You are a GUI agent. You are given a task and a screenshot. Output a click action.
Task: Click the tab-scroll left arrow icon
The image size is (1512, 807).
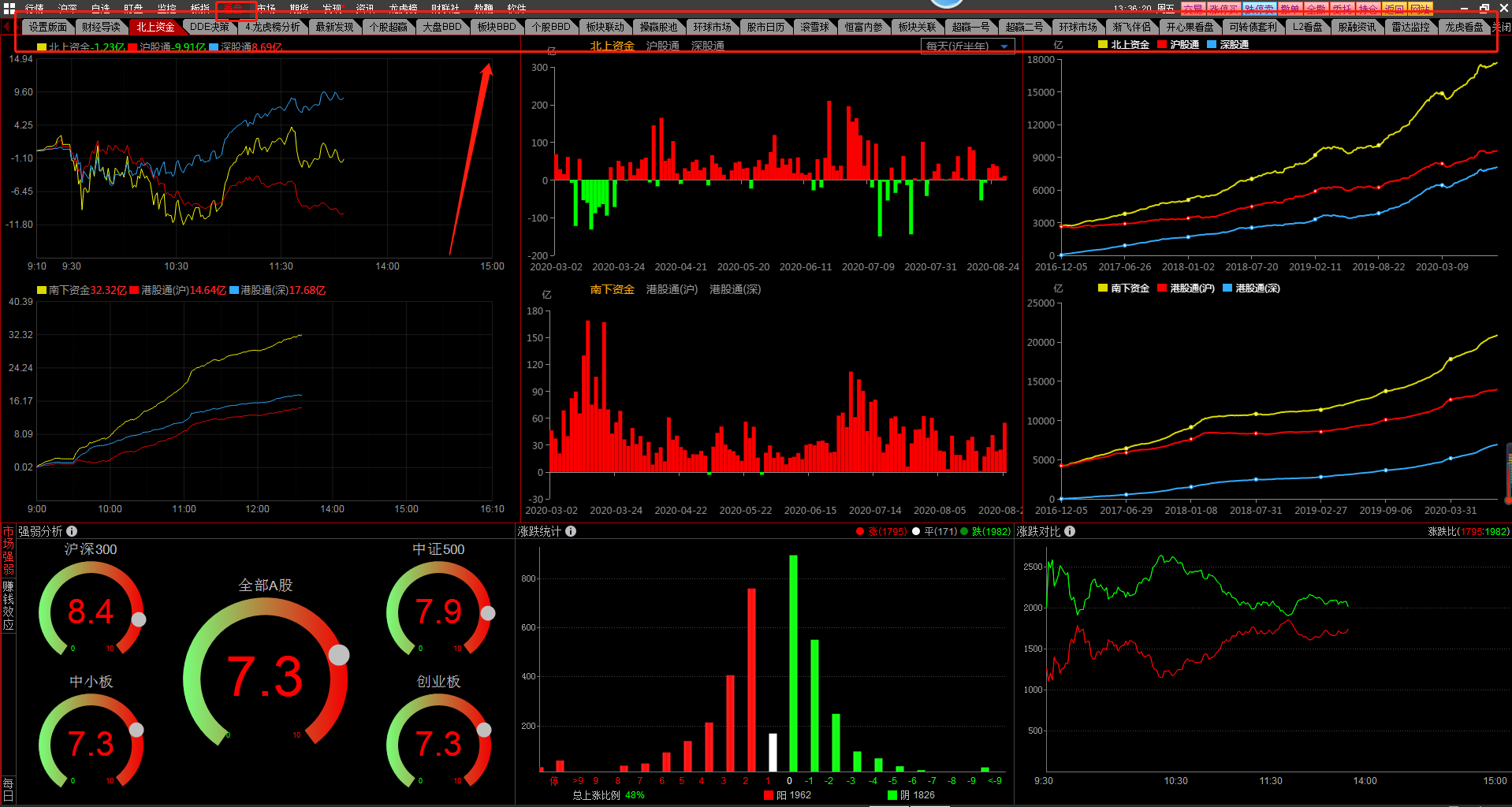coord(7,27)
